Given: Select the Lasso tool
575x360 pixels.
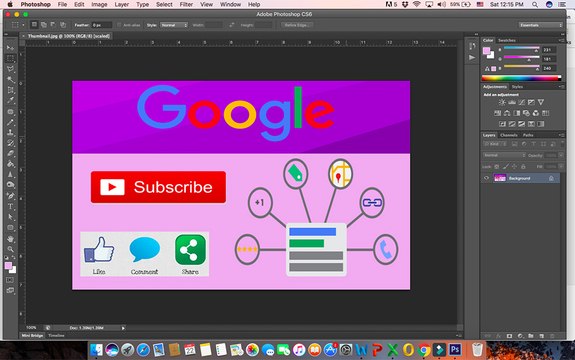Looking at the screenshot, I should click(x=10, y=69).
